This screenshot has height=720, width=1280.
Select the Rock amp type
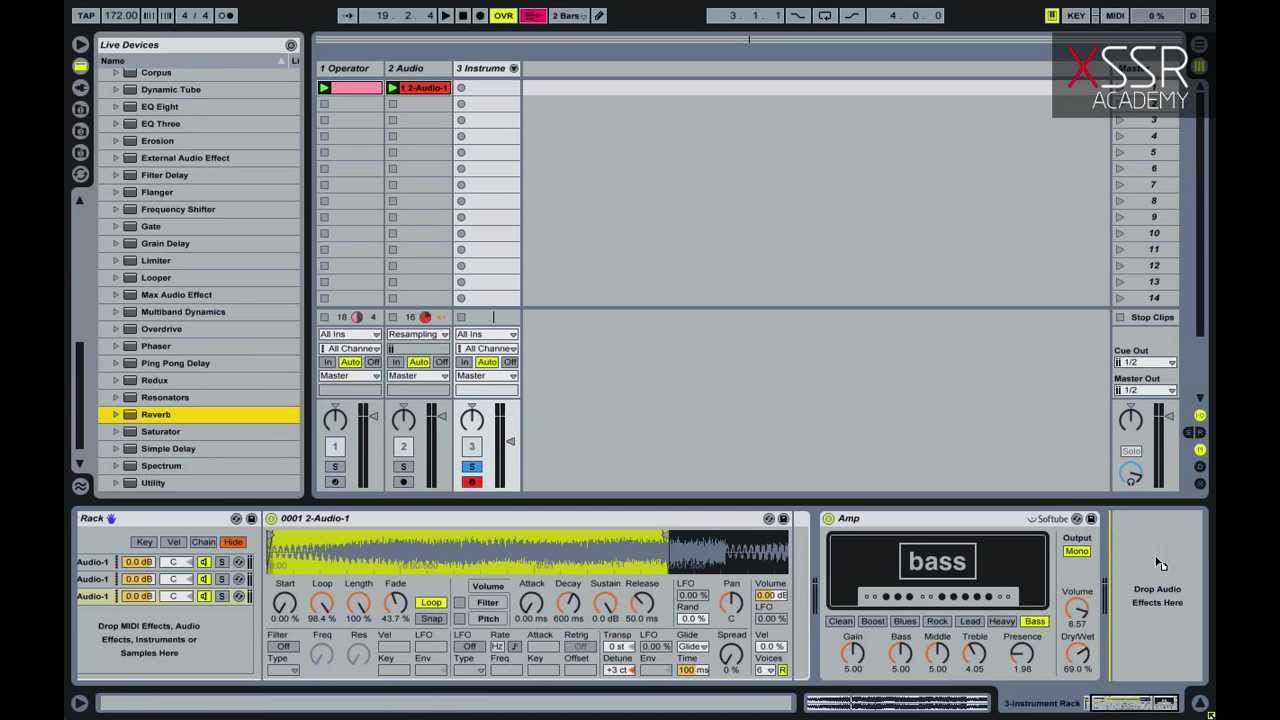point(937,622)
